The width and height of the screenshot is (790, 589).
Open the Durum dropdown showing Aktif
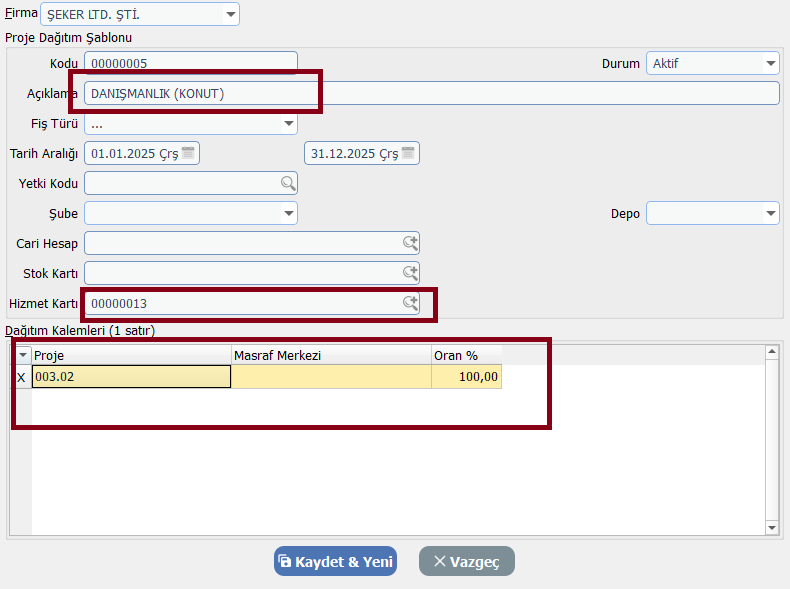coord(770,63)
